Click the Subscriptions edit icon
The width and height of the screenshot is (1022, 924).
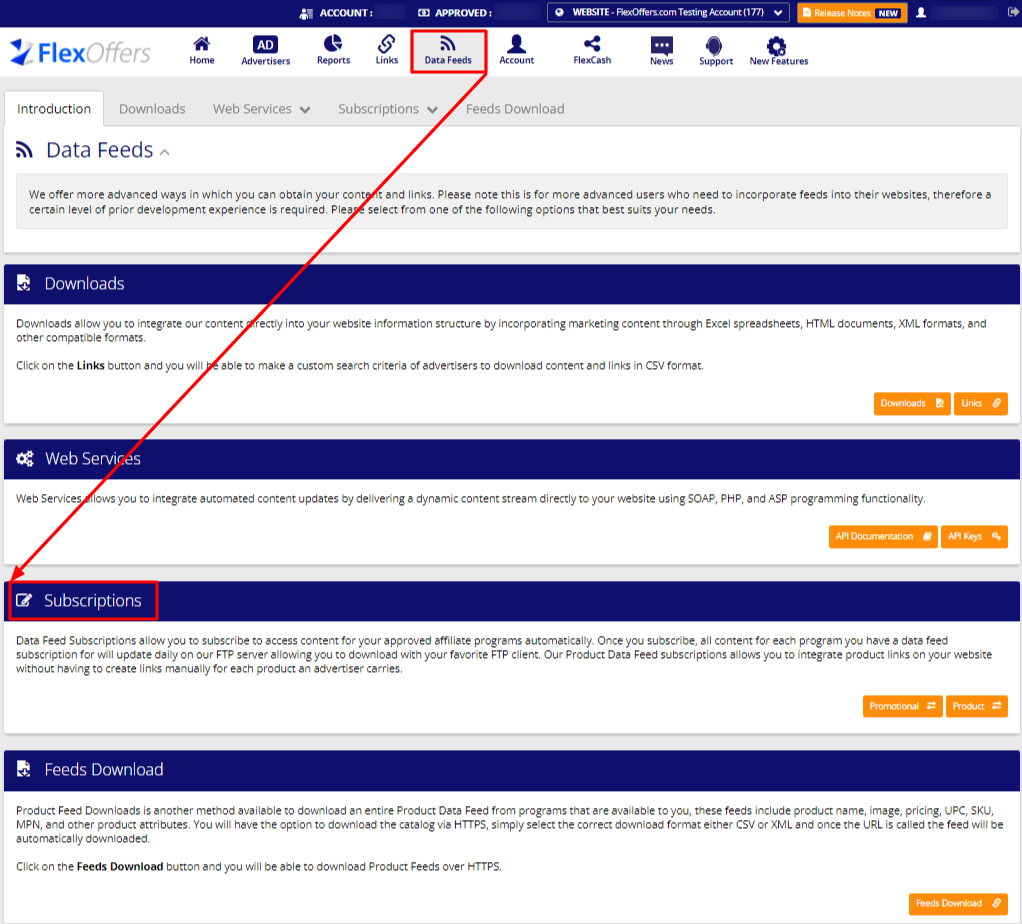click(24, 600)
